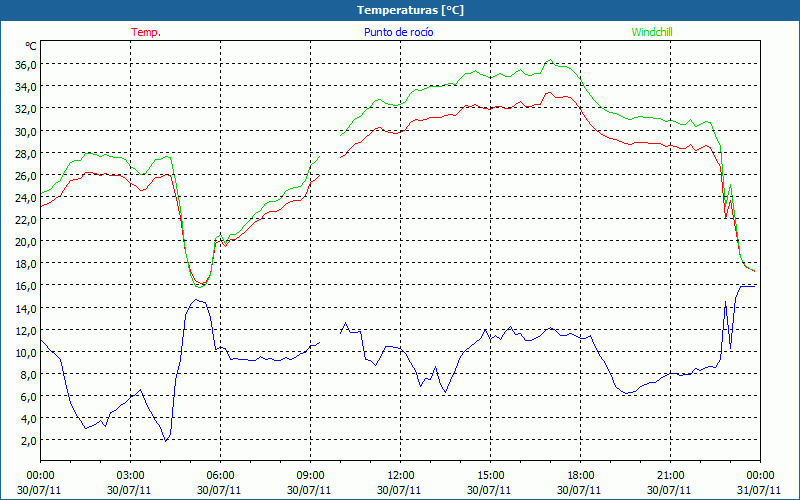Screen dimensions: 800x500
Task: Click the 31/07/11 date label
Action: [x=759, y=490]
